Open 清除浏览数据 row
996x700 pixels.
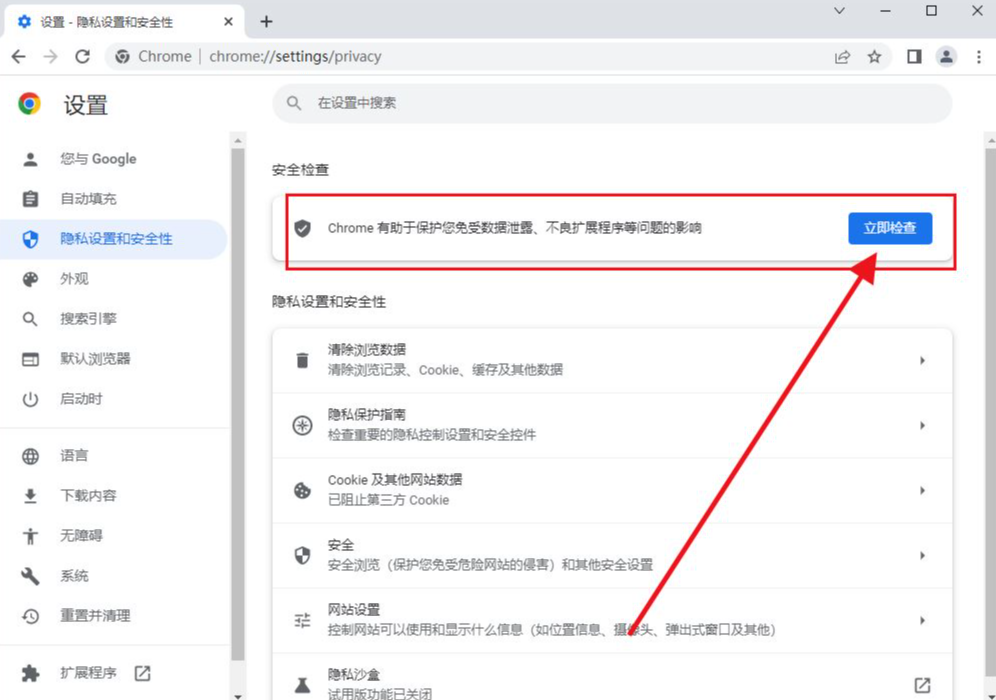coord(612,360)
